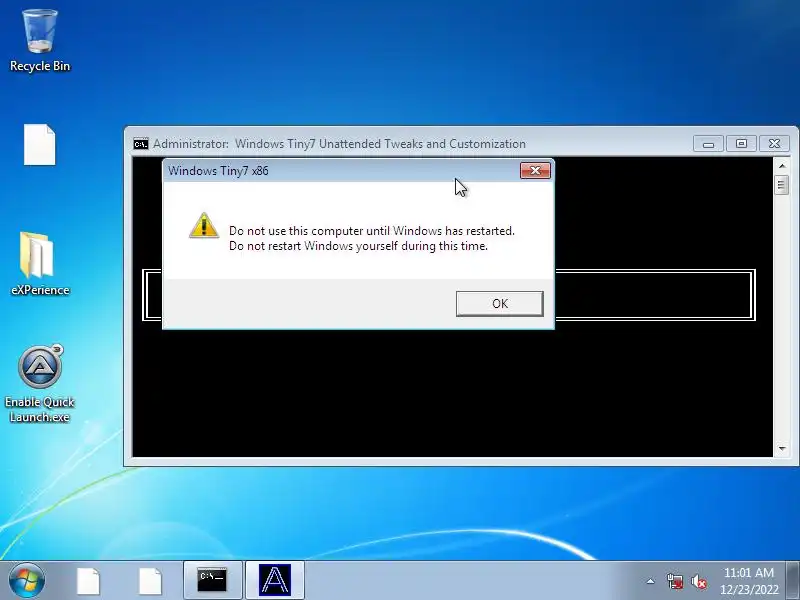Open the clock showing 11:01 AM
The image size is (800, 600).
(749, 581)
